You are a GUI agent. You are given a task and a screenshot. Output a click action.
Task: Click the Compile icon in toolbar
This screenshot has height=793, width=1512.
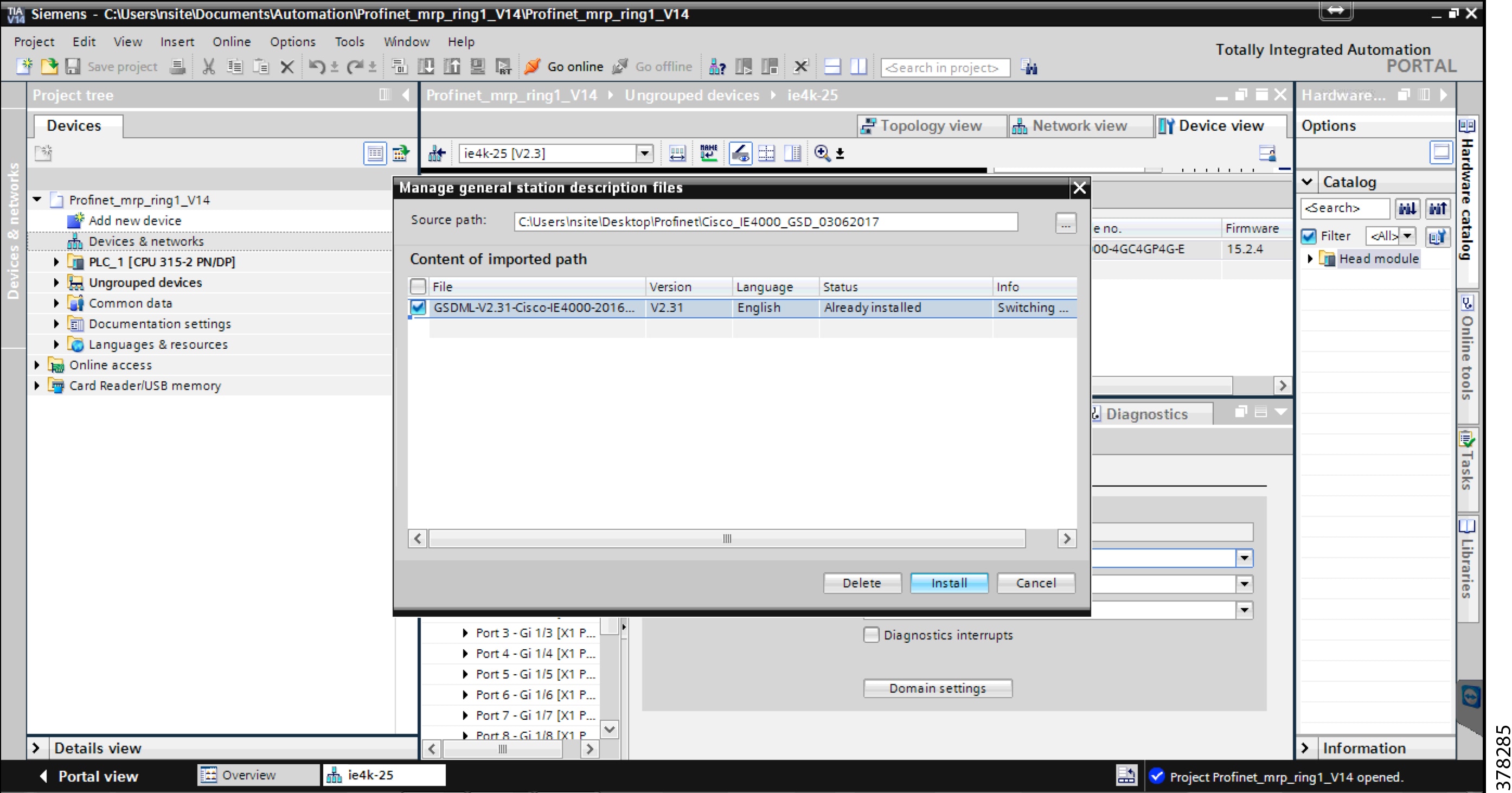(400, 67)
